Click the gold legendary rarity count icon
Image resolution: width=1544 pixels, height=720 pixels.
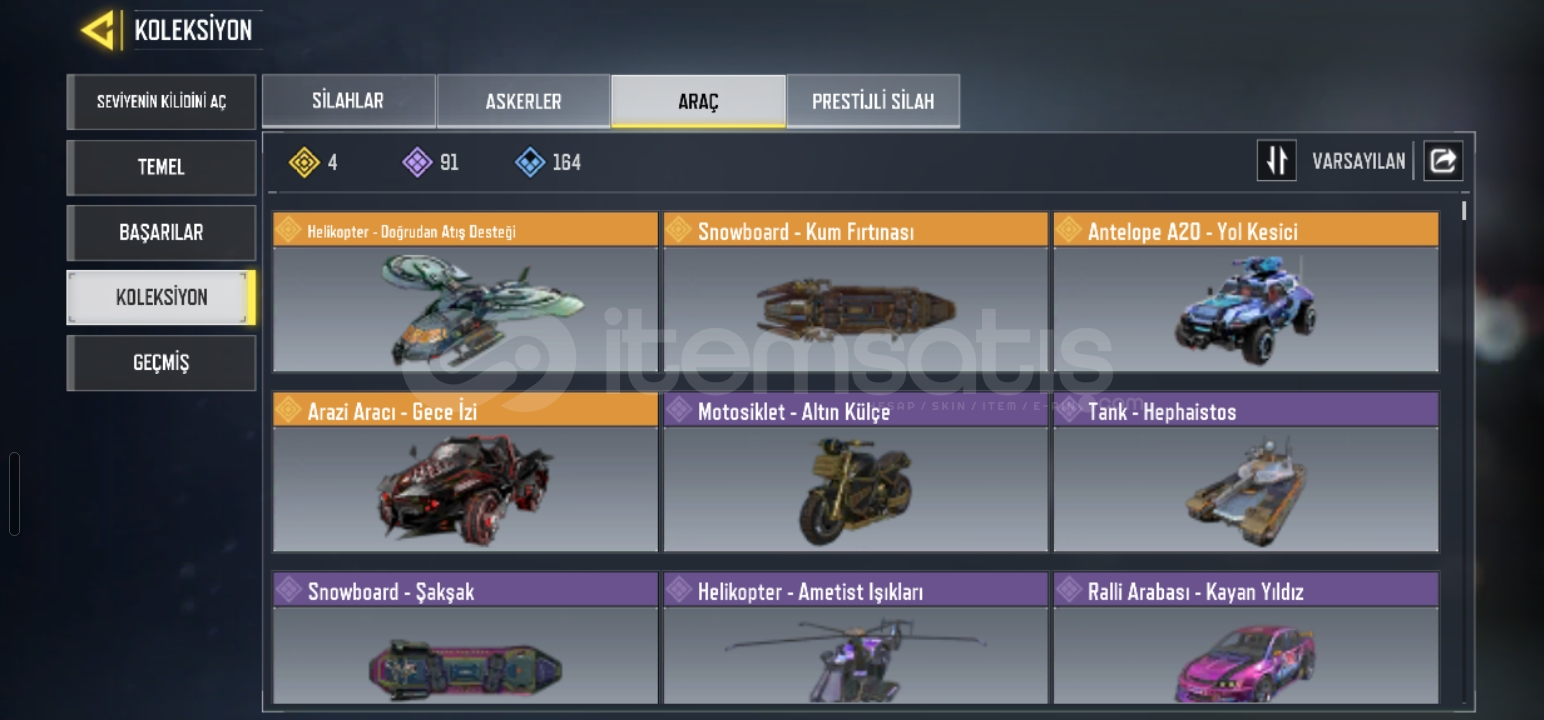pos(304,162)
